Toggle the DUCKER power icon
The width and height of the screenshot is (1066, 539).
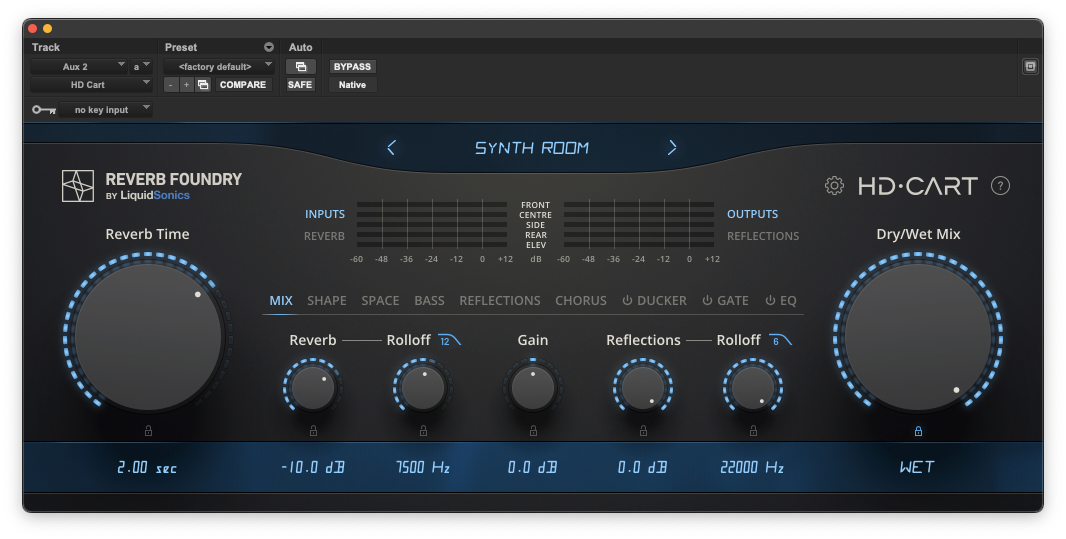pyautogui.click(x=627, y=300)
